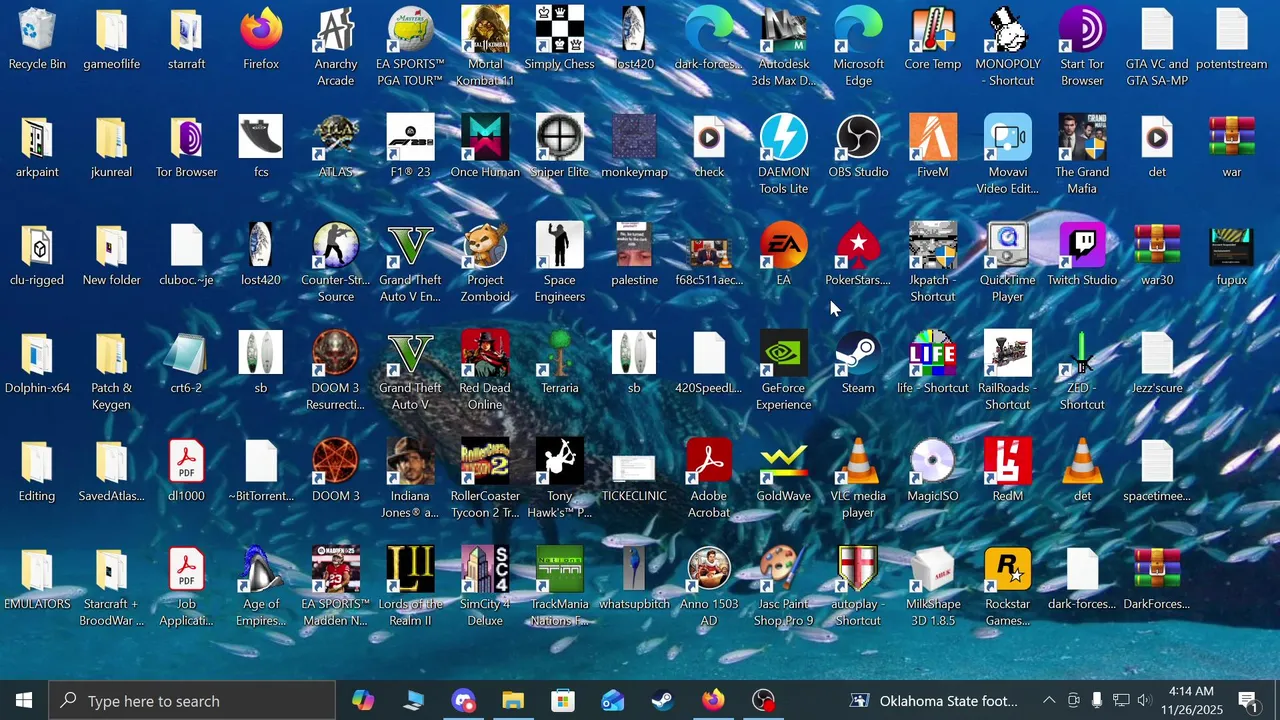Open the Anarchy Arcade shortcut
Image resolution: width=1280 pixels, height=720 pixels.
pyautogui.click(x=336, y=48)
